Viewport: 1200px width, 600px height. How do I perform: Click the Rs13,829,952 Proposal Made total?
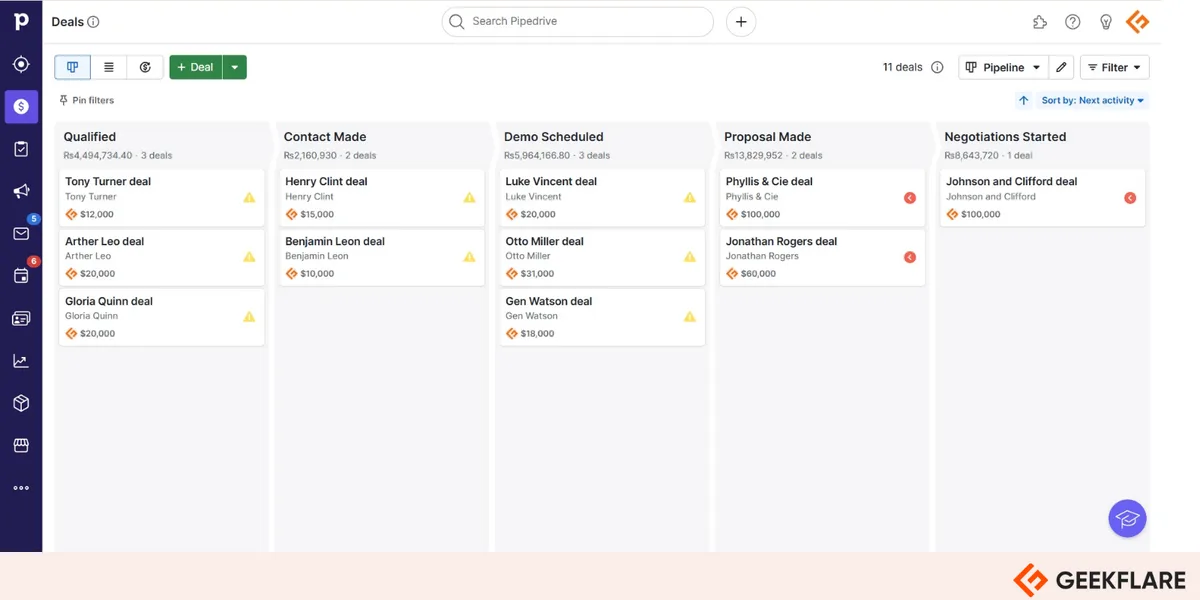753,156
